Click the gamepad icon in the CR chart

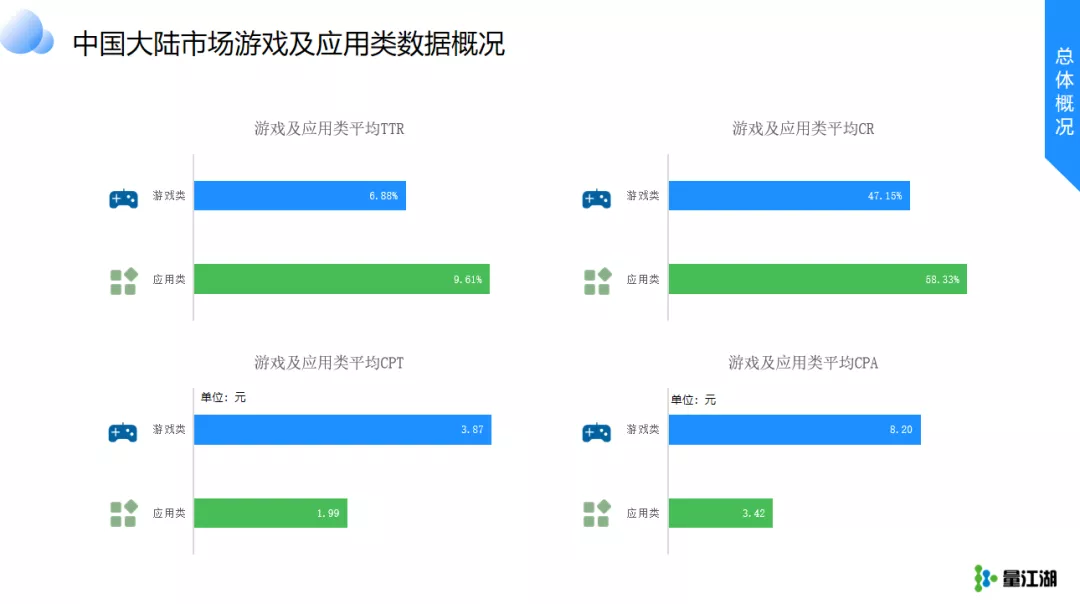coord(596,198)
